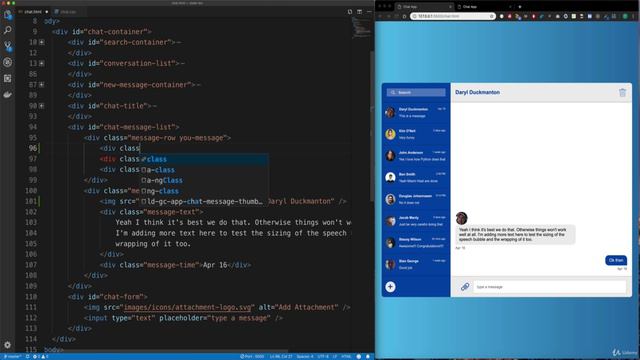Viewport: 640px width, 360px height.
Task: Click the notifications bell in the status bar
Action: 368,356
